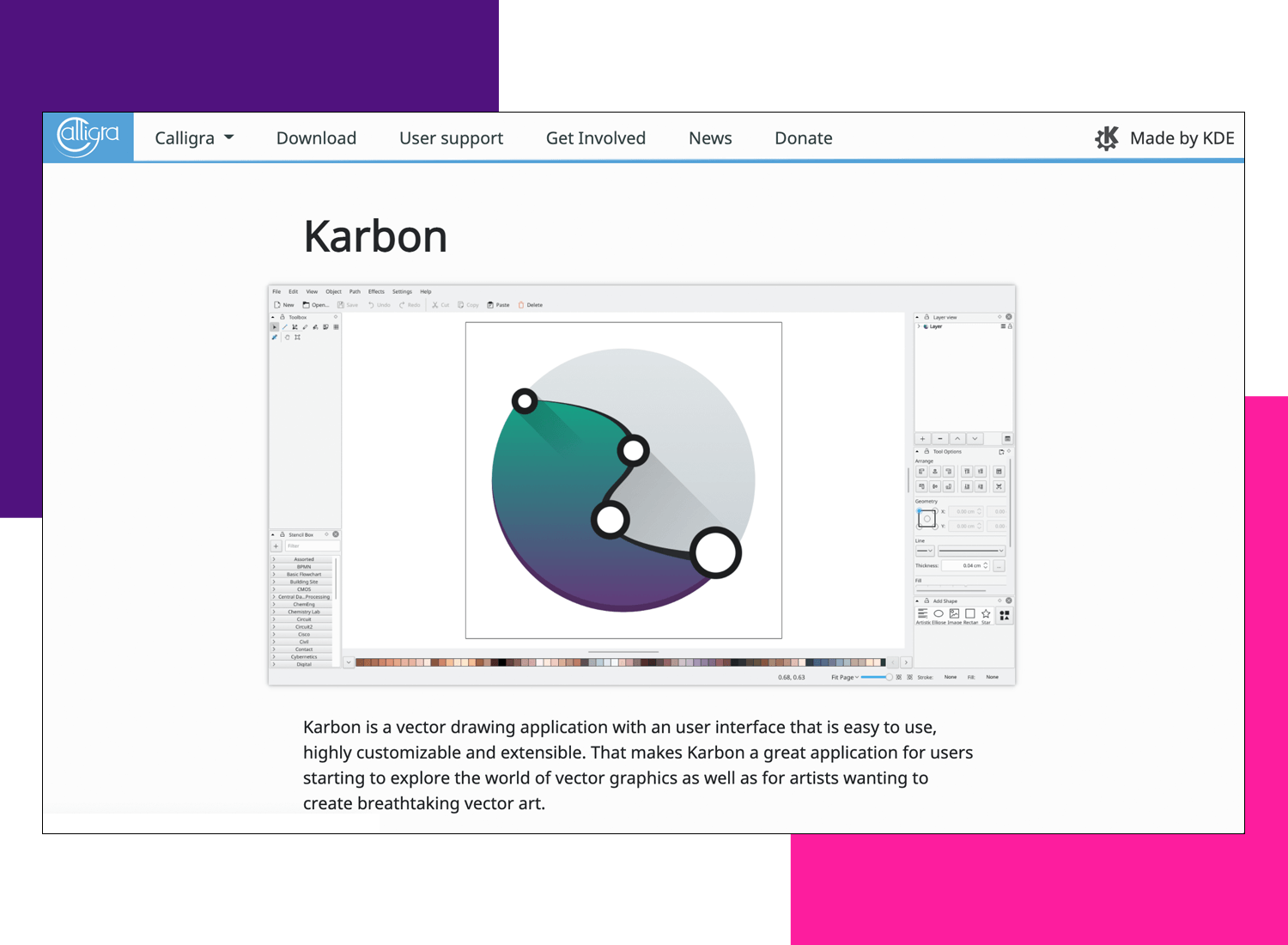
Task: Click the Made by KDE link
Action: click(x=1164, y=137)
